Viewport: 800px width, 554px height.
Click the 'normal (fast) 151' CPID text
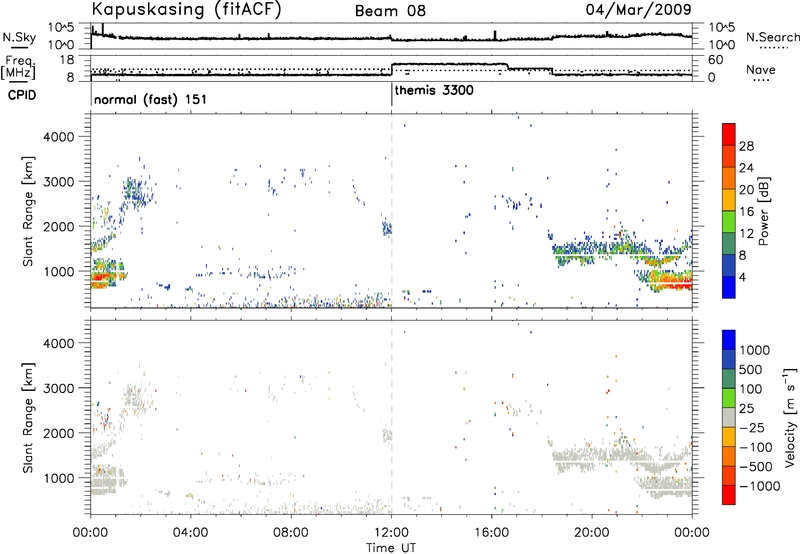(x=151, y=99)
